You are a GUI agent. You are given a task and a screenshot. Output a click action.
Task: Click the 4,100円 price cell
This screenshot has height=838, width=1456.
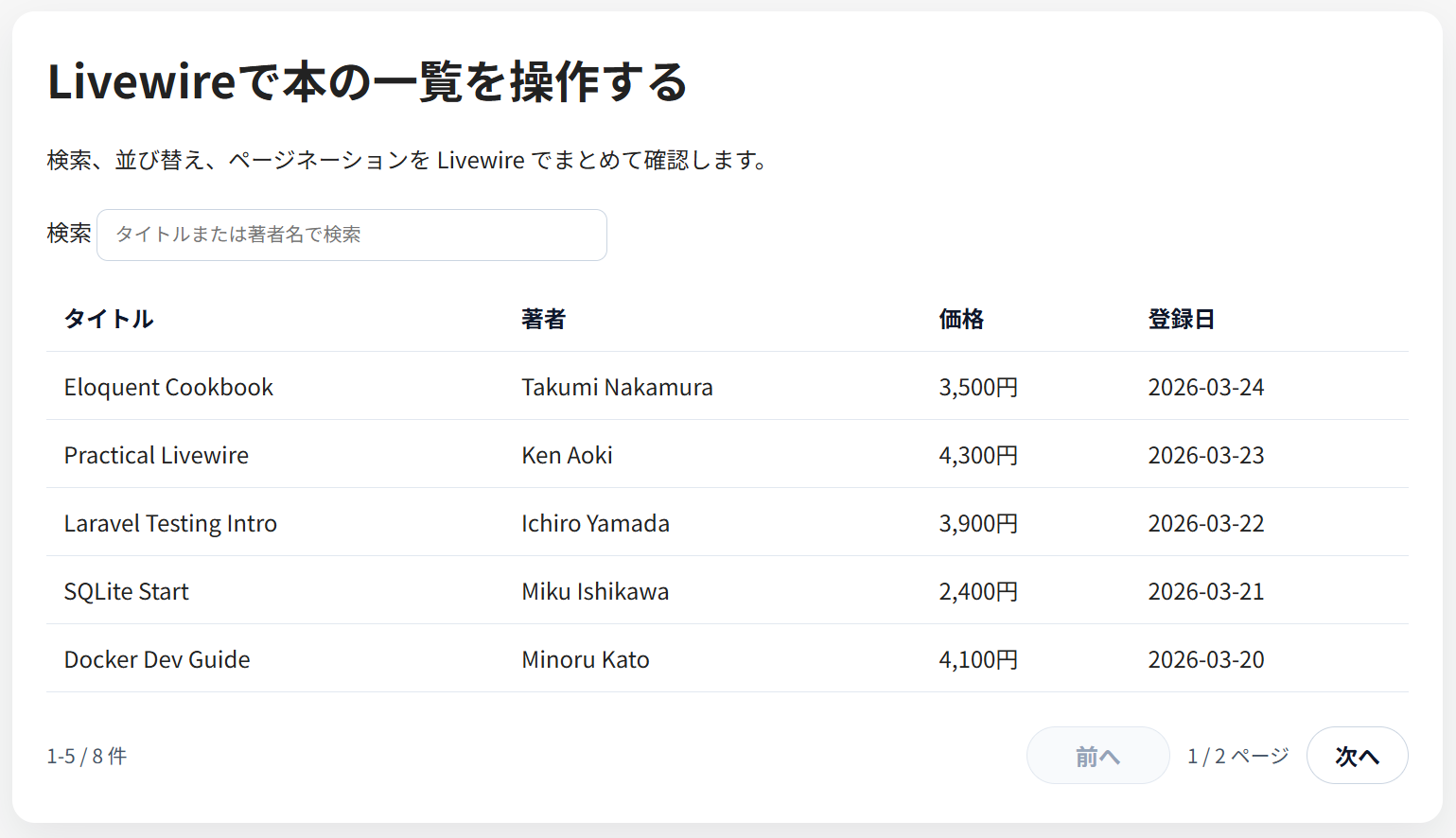click(x=978, y=659)
